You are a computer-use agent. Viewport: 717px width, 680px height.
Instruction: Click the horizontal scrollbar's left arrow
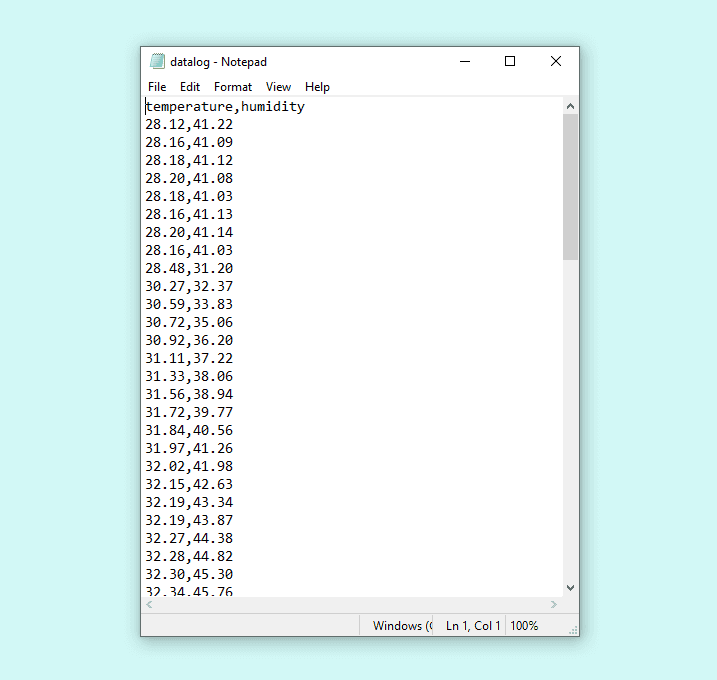(x=150, y=605)
